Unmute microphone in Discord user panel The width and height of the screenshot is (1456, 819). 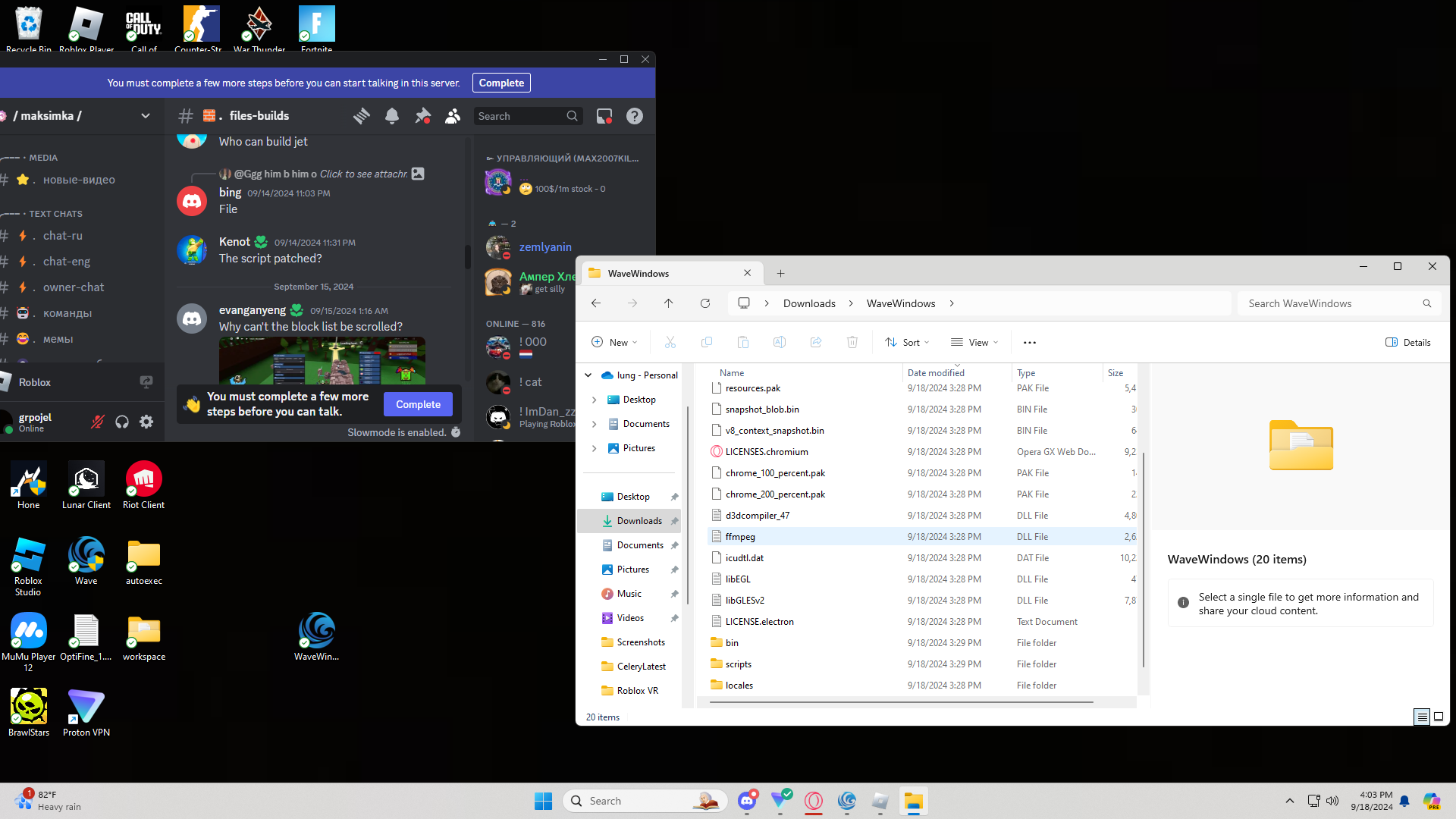click(98, 422)
